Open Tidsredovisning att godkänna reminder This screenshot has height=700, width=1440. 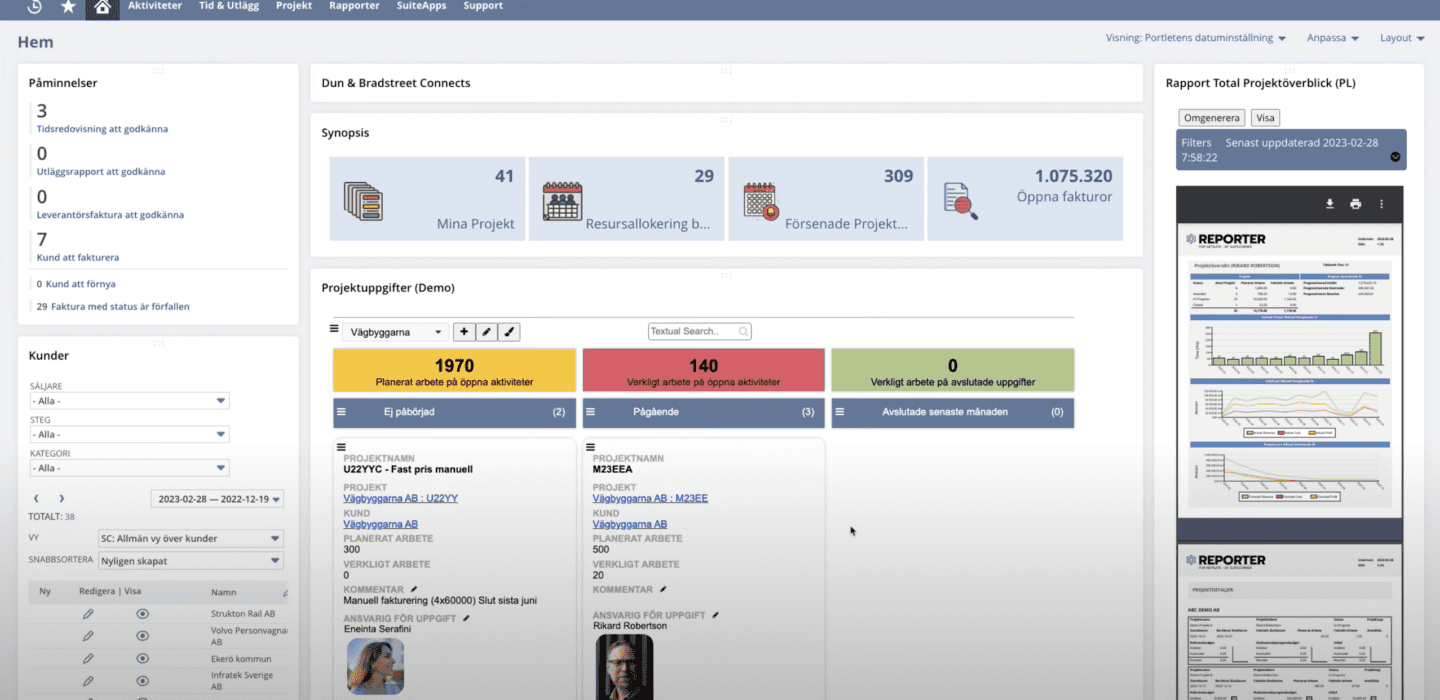click(x=102, y=129)
